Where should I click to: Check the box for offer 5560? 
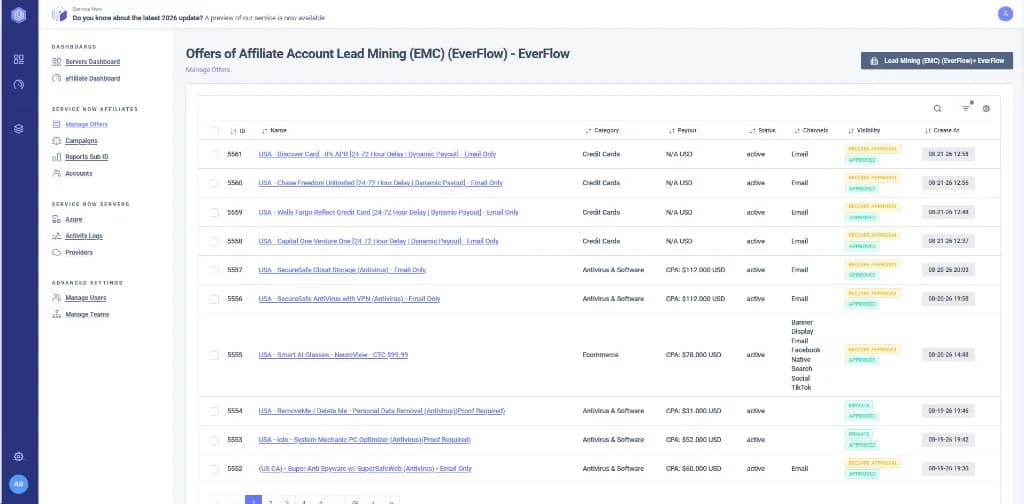(214, 183)
